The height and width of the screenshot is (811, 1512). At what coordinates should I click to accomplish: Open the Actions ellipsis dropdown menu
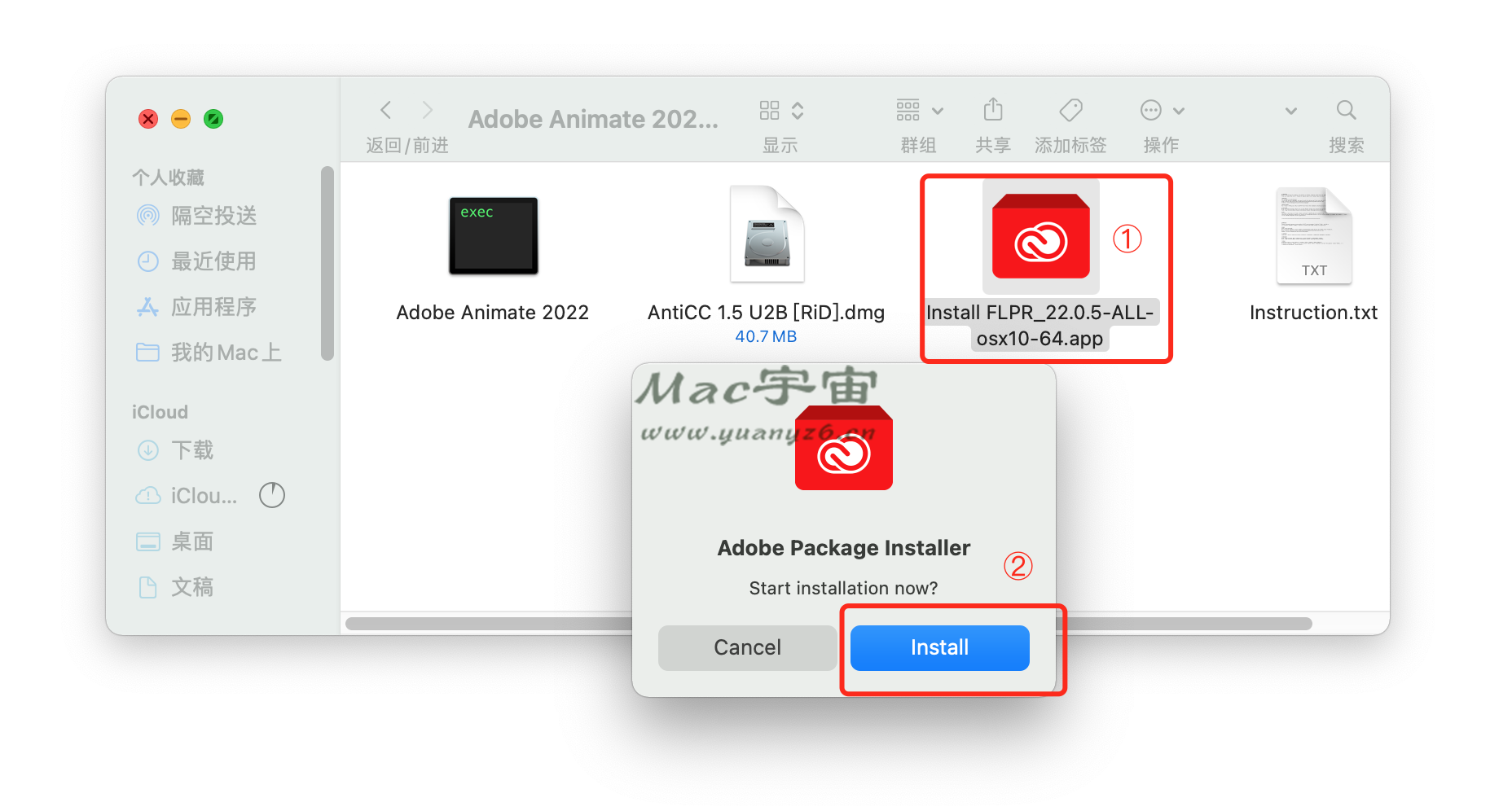click(x=1162, y=110)
